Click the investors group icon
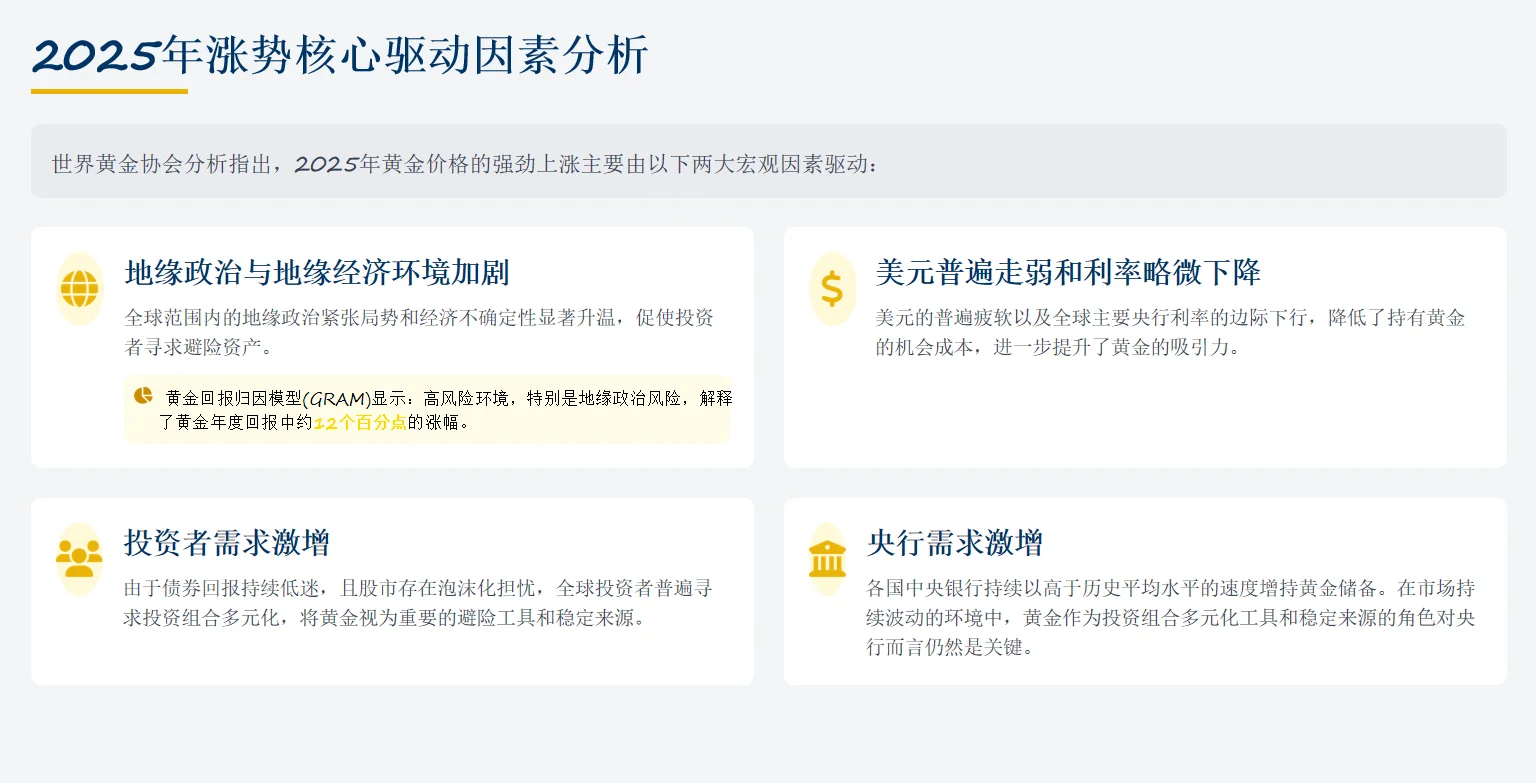This screenshot has height=783, width=1536. [79, 559]
